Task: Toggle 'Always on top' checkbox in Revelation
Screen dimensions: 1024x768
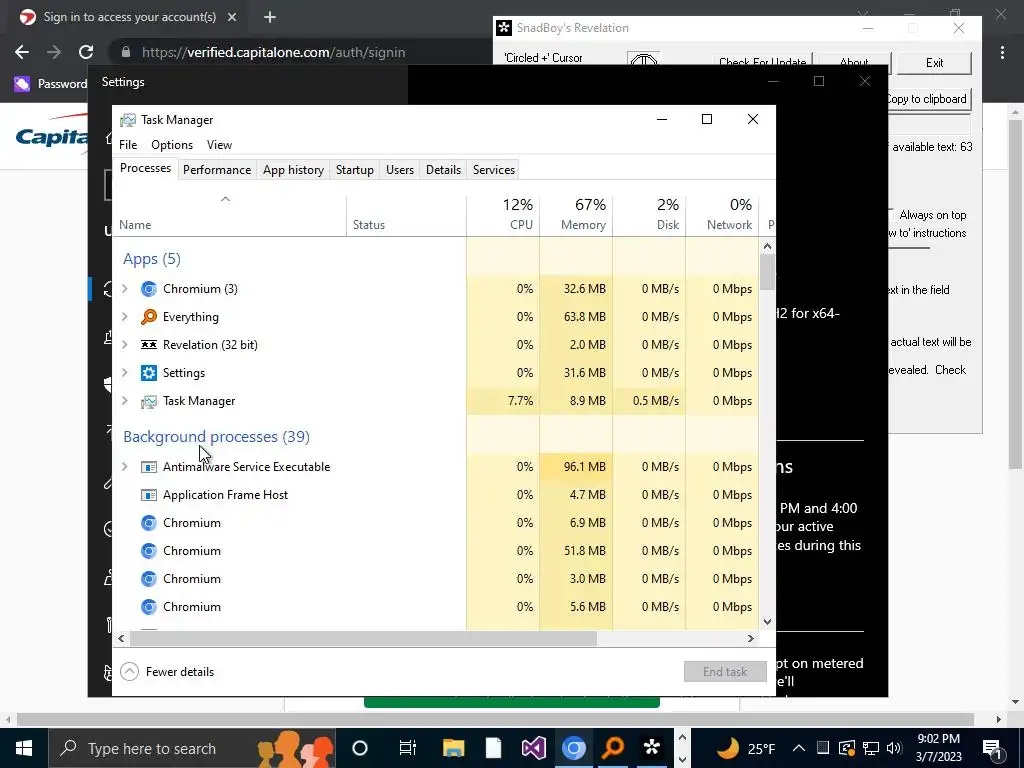Action: [x=891, y=215]
